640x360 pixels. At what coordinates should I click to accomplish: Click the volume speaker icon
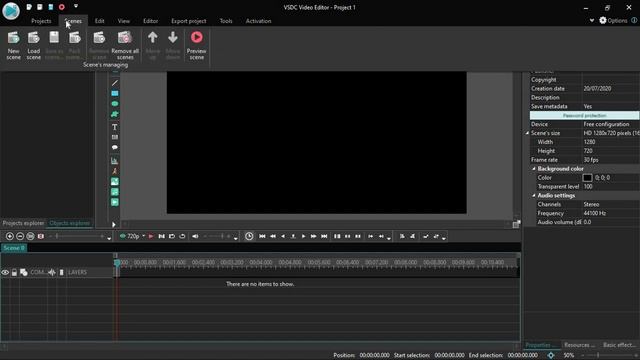(x=195, y=236)
